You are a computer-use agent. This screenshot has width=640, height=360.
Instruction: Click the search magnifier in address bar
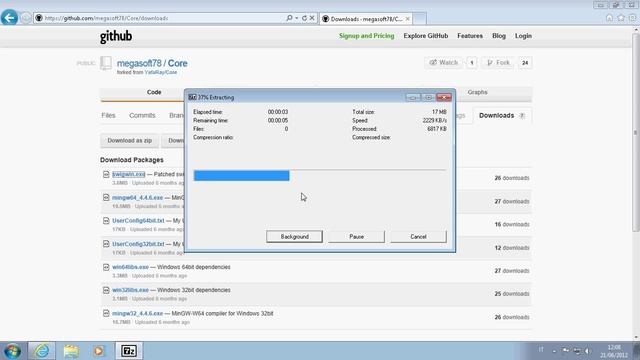point(289,18)
